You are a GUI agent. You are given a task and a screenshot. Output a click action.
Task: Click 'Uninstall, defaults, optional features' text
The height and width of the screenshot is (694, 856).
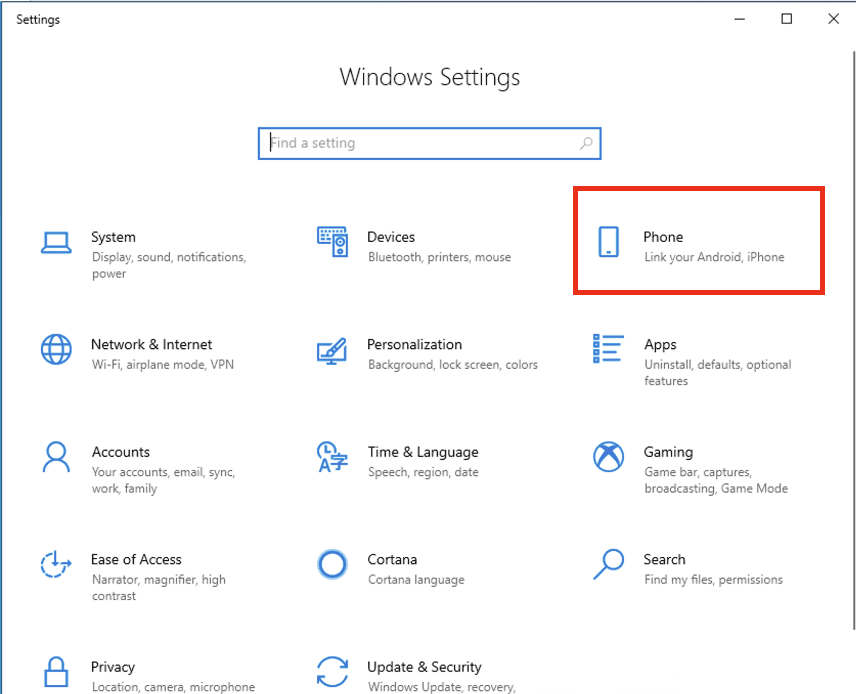pyautogui.click(x=718, y=373)
